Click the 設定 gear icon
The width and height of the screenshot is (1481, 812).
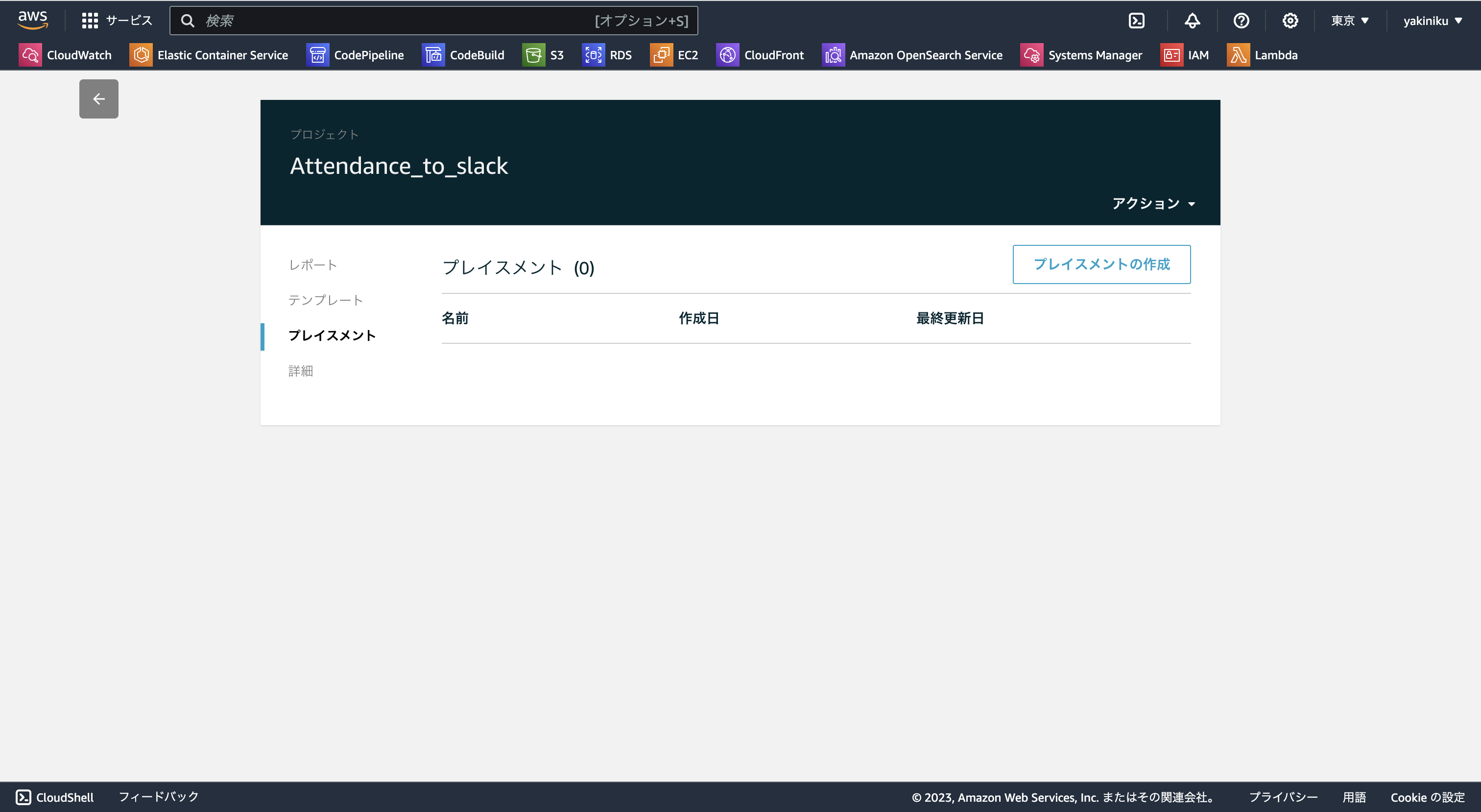coord(1292,19)
